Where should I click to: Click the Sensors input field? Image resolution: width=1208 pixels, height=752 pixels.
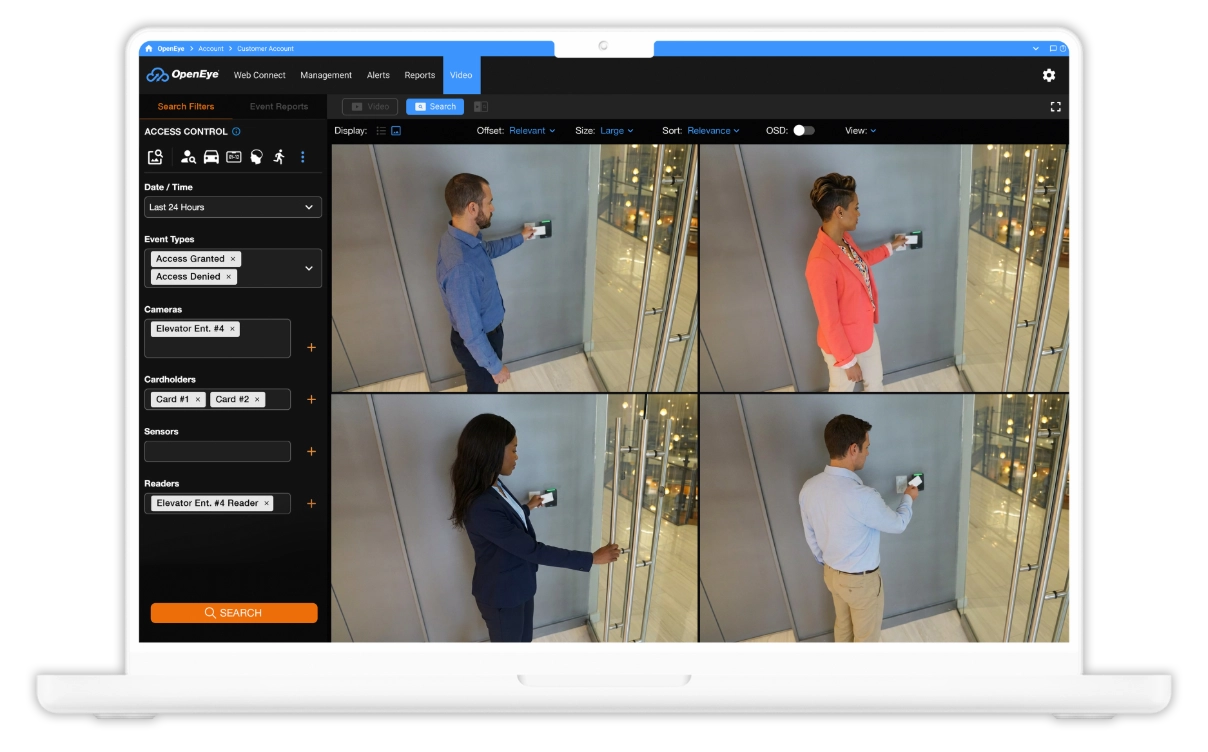(x=217, y=451)
